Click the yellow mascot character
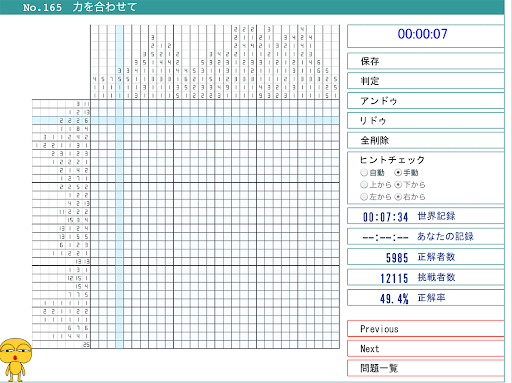The width and height of the screenshot is (512, 383). (x=15, y=360)
